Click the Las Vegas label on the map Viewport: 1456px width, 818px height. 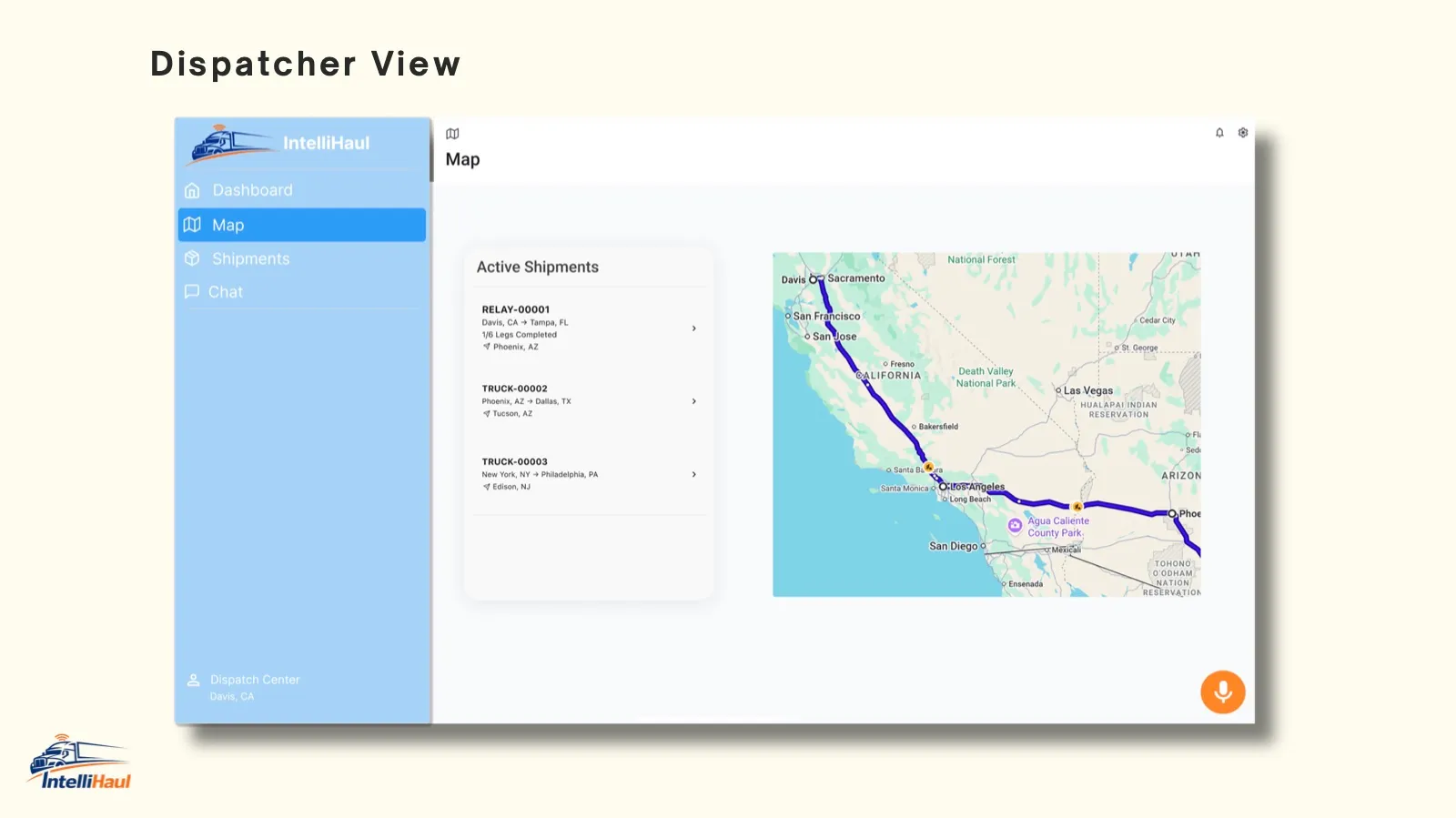1088,390
